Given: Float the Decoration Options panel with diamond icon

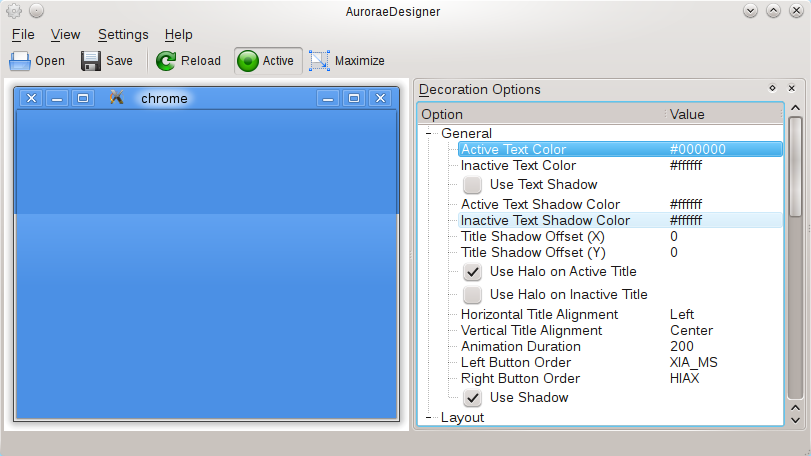Looking at the screenshot, I should (772, 88).
